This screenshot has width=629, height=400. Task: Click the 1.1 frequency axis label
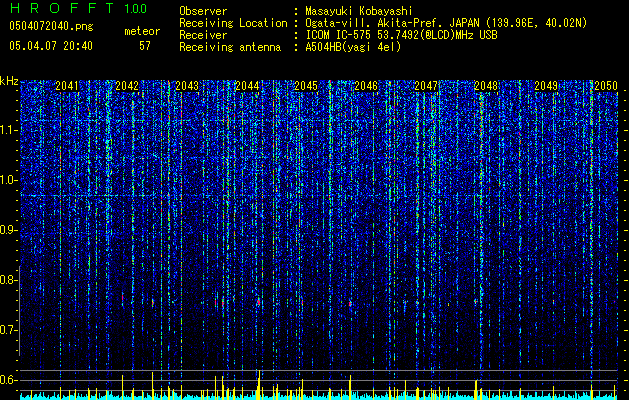(8, 130)
